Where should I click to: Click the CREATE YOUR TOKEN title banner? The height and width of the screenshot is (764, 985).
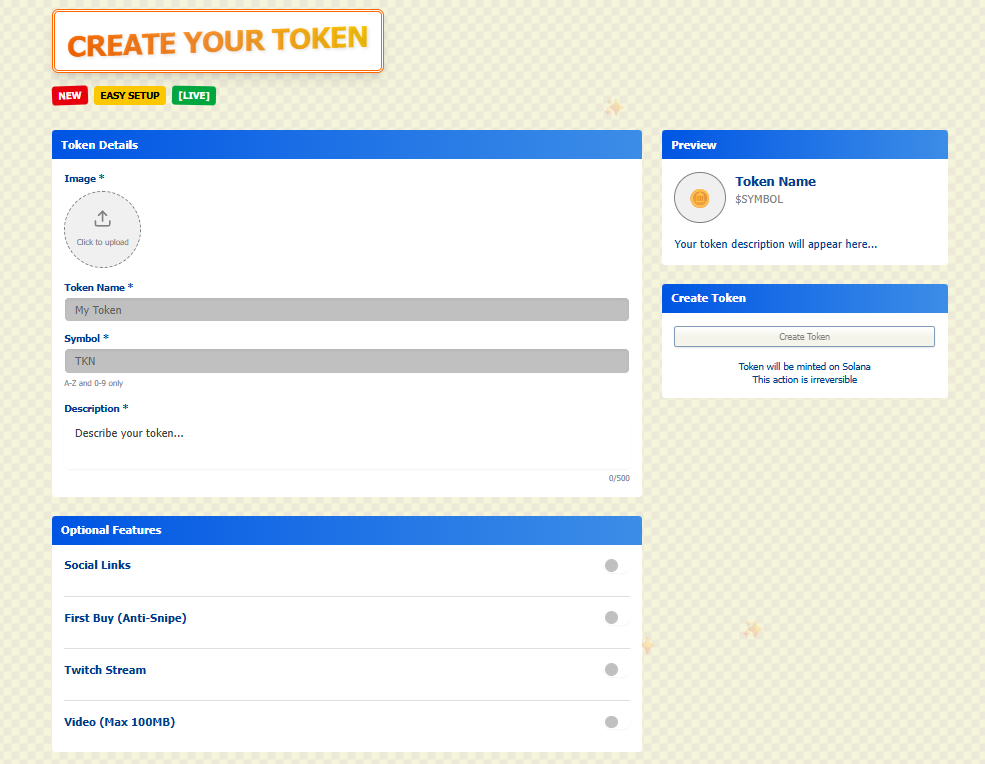point(218,42)
